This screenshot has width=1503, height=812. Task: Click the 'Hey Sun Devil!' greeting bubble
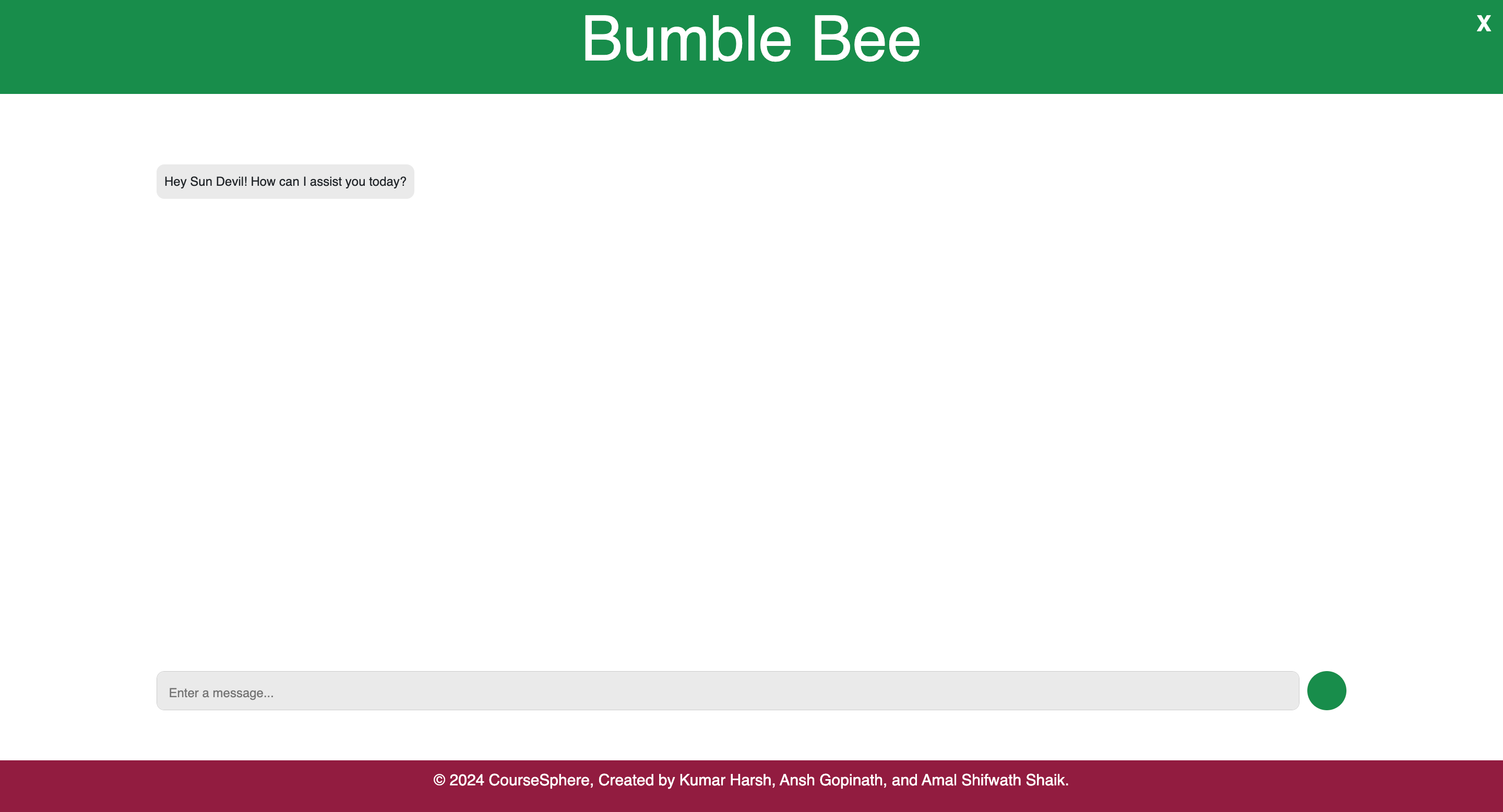click(285, 182)
